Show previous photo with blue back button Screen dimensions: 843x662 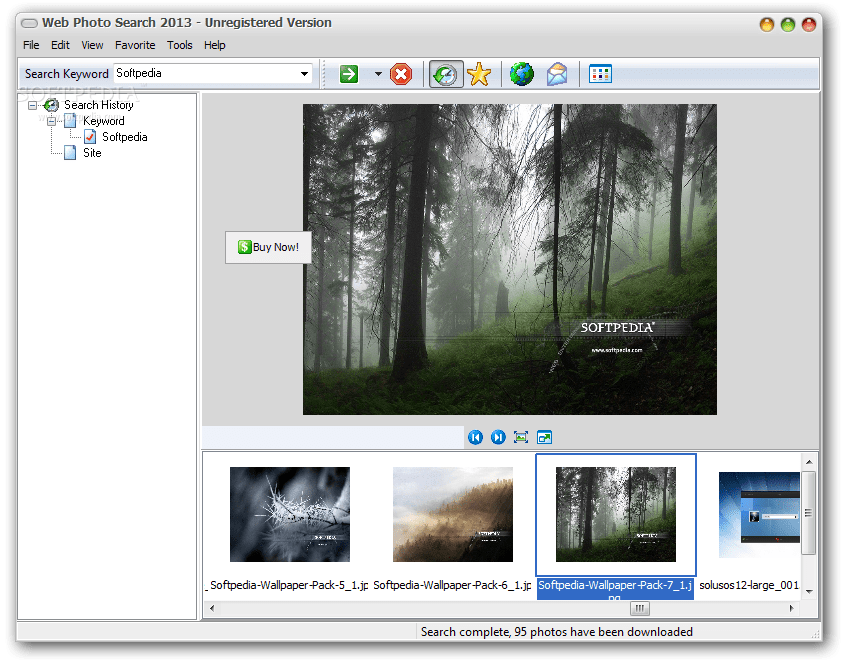[475, 437]
